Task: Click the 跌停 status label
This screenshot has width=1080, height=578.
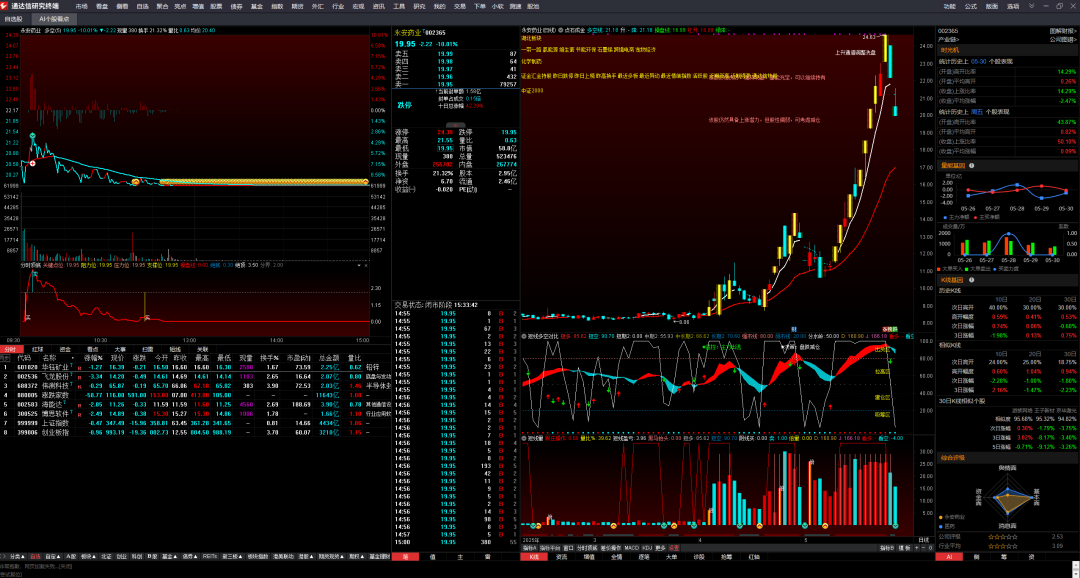Action: [x=404, y=105]
